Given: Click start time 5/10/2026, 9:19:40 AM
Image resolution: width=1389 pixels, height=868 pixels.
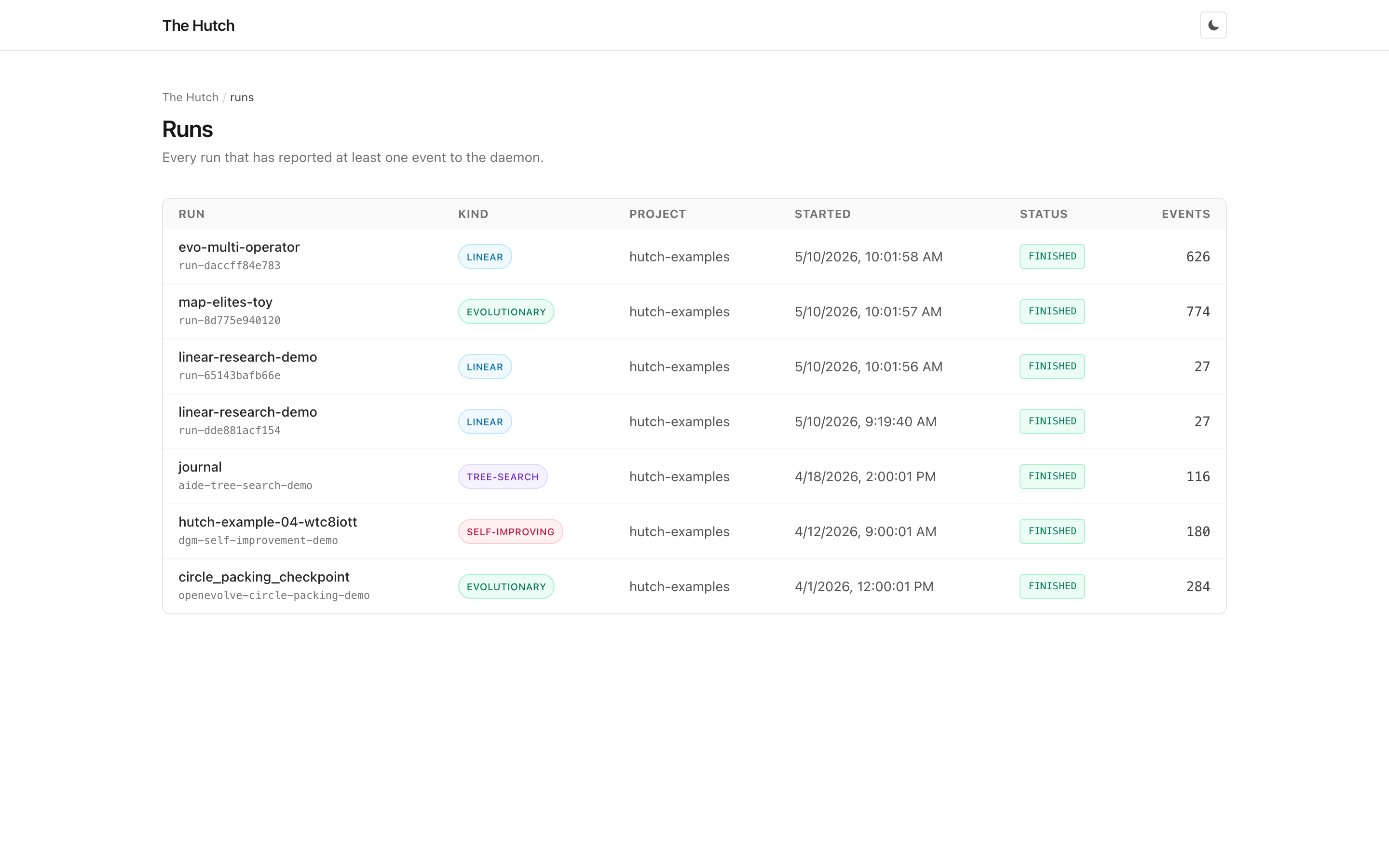Looking at the screenshot, I should pyautogui.click(x=866, y=421).
